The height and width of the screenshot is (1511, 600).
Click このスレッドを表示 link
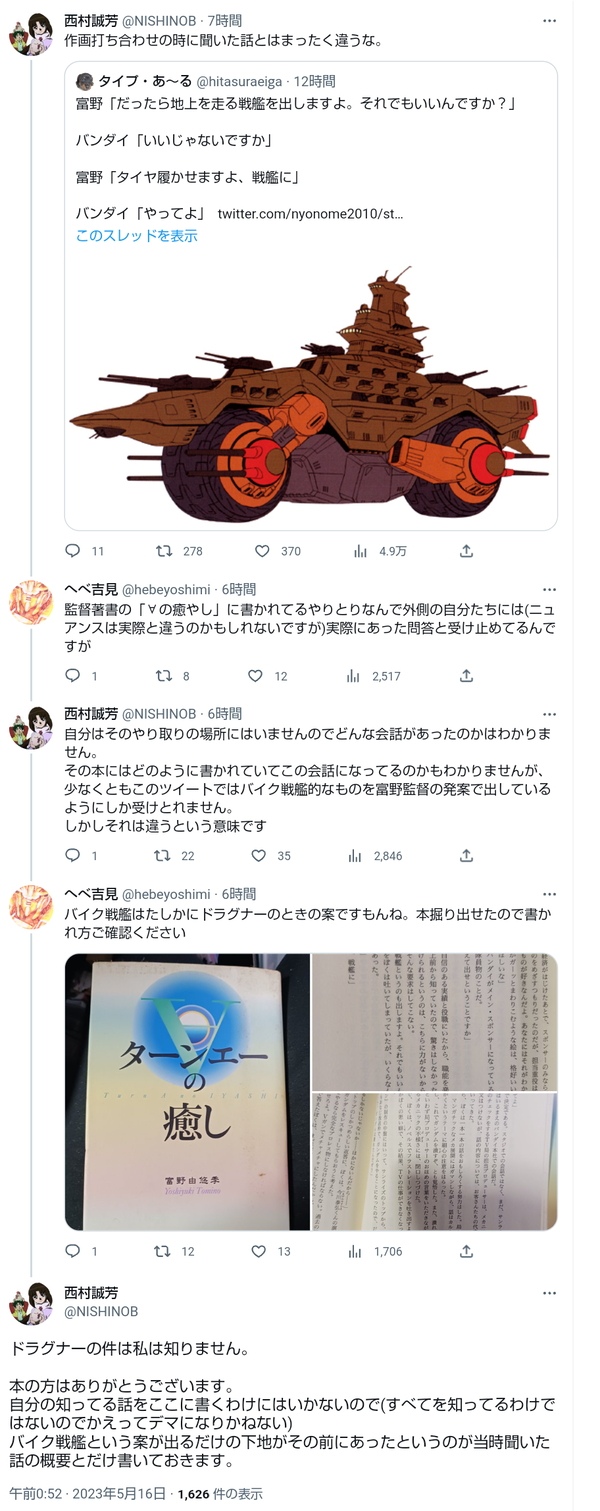coord(137,236)
